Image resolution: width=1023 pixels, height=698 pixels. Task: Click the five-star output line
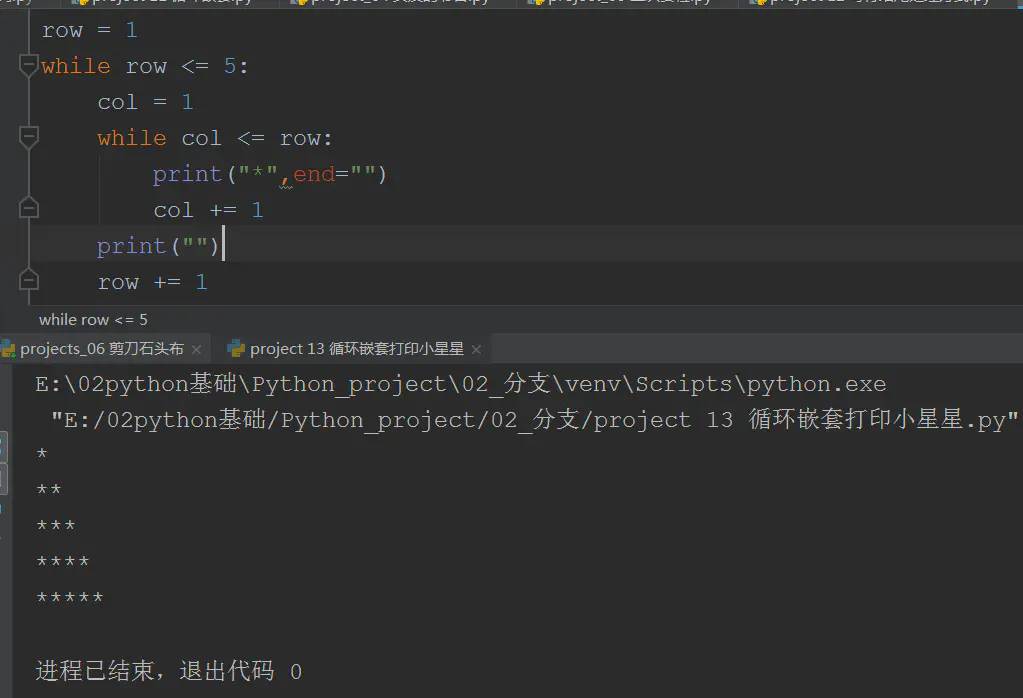point(70,597)
